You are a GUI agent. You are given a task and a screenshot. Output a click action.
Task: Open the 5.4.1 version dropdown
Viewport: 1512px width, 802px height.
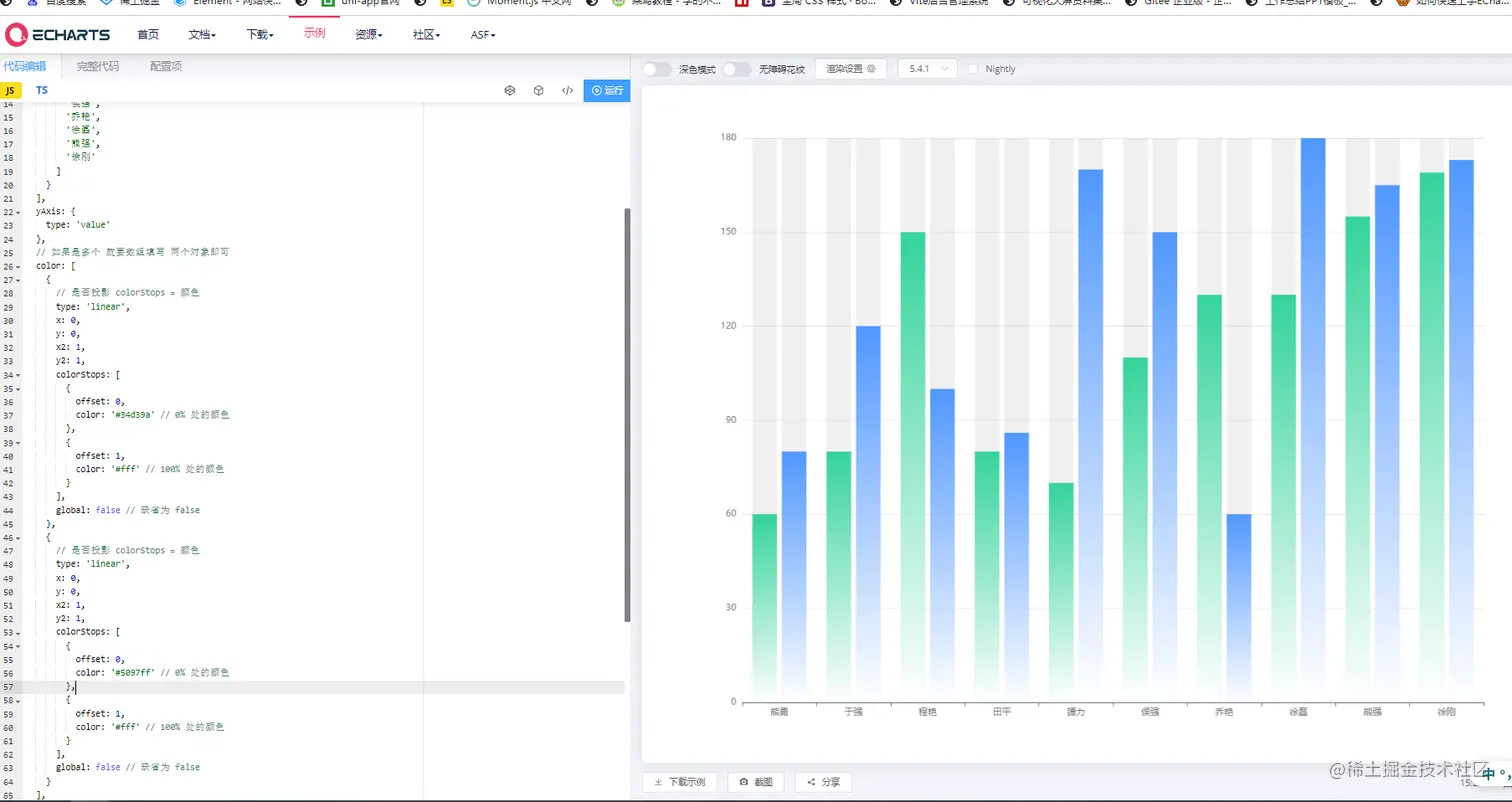(x=927, y=69)
